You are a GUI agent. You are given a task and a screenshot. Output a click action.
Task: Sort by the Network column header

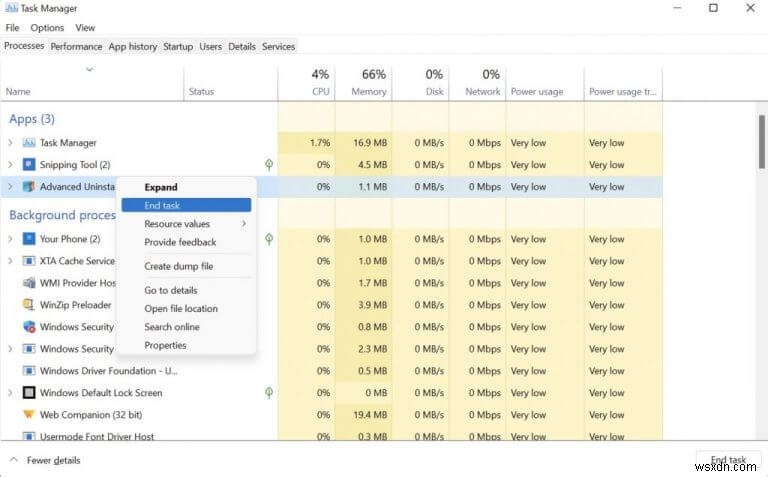coord(477,82)
